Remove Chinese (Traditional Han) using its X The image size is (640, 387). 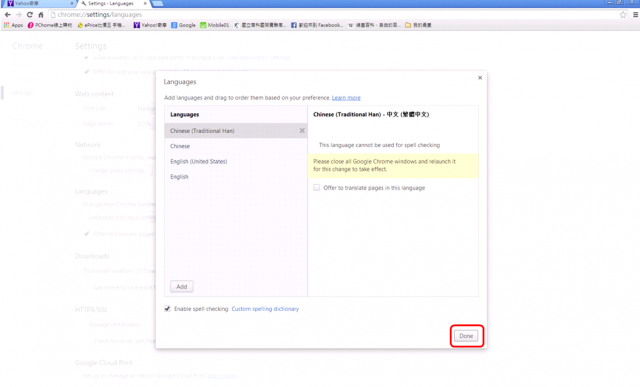pos(302,131)
